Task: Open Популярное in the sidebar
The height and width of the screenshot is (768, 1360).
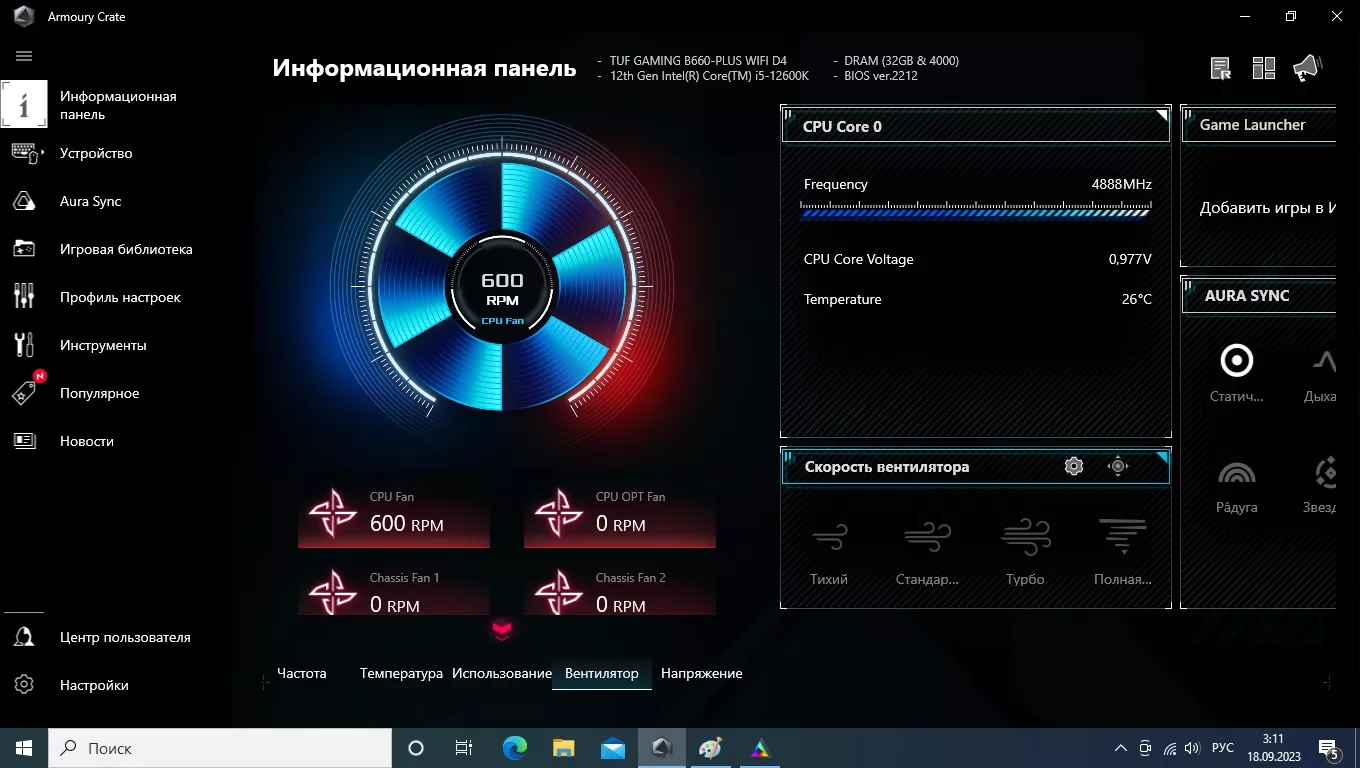Action: pos(99,393)
